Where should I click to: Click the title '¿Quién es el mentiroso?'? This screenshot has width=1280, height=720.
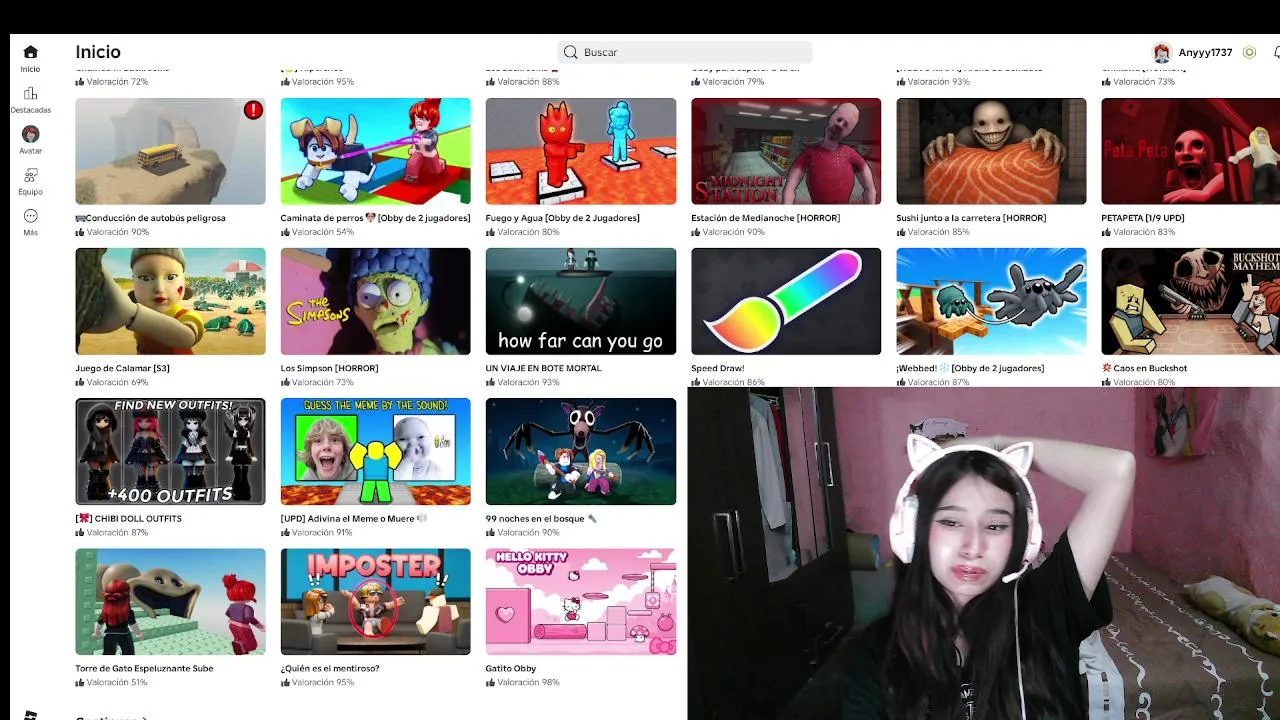330,668
